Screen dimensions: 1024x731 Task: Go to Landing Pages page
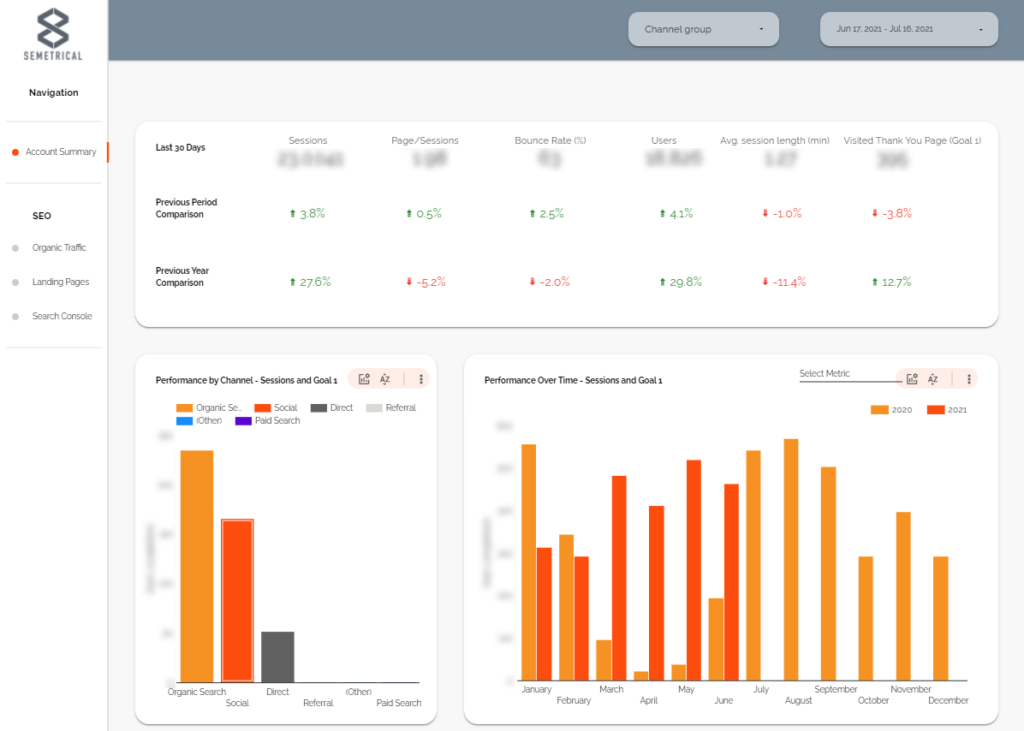[x=60, y=282]
